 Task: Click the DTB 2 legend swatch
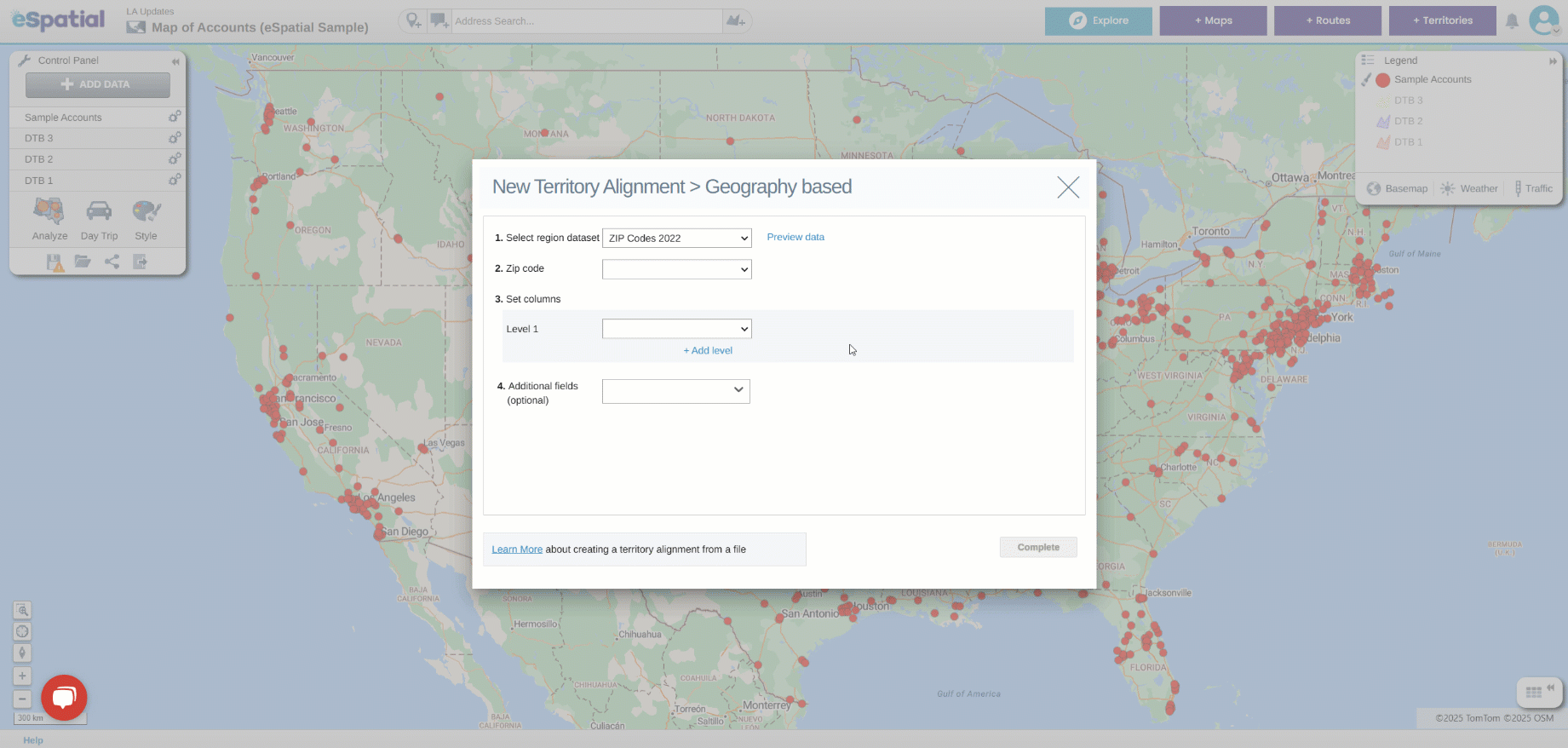tap(1383, 121)
